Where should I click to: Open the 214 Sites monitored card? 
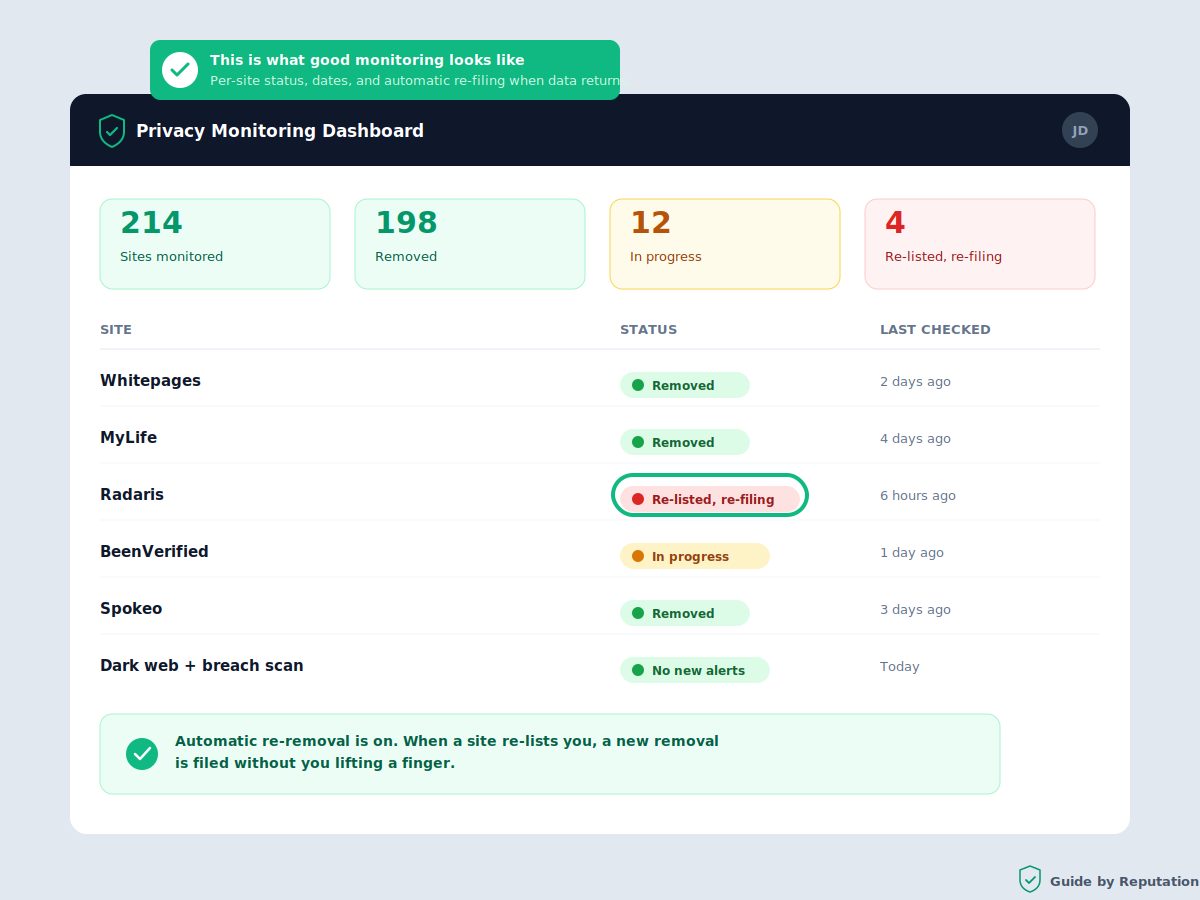pos(215,244)
